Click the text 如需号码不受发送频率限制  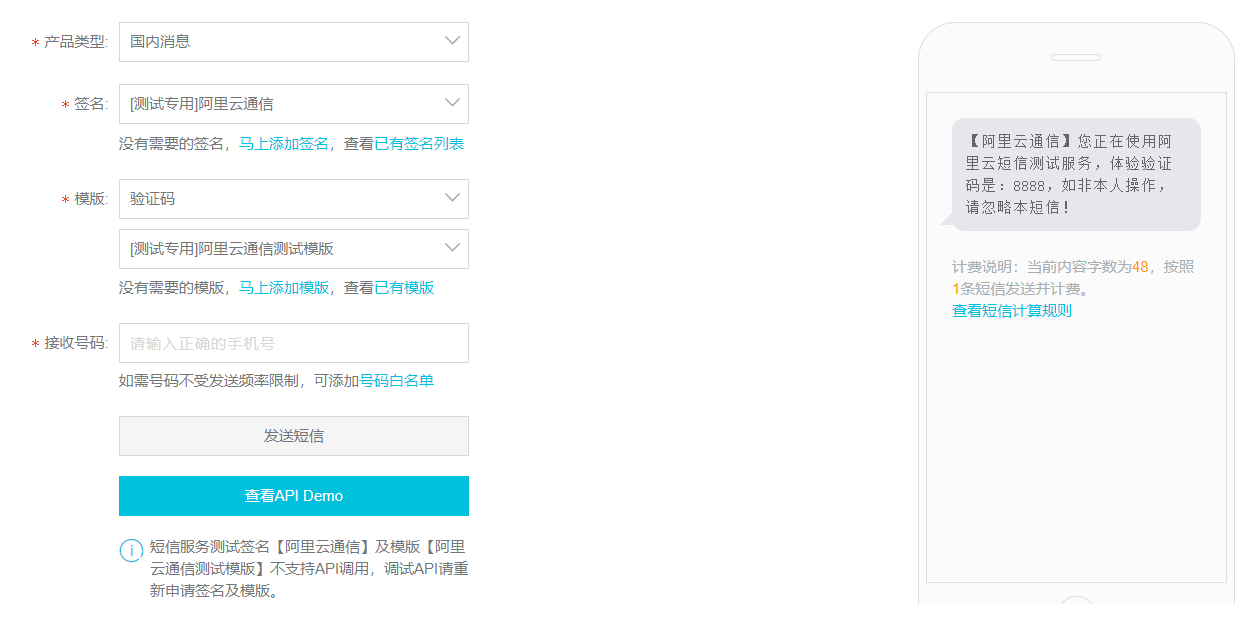[x=209, y=381]
